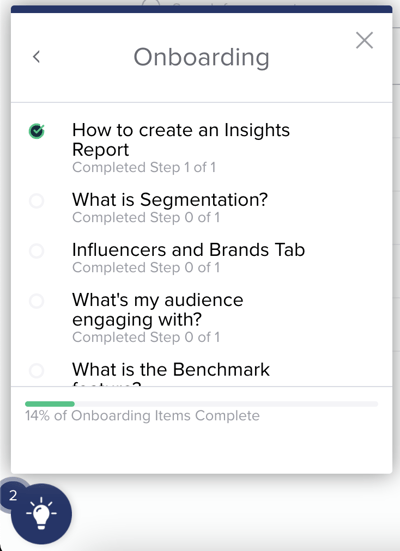The height and width of the screenshot is (551, 400).
Task: Toggle the Benchmark feature item circle
Action: (x=37, y=370)
